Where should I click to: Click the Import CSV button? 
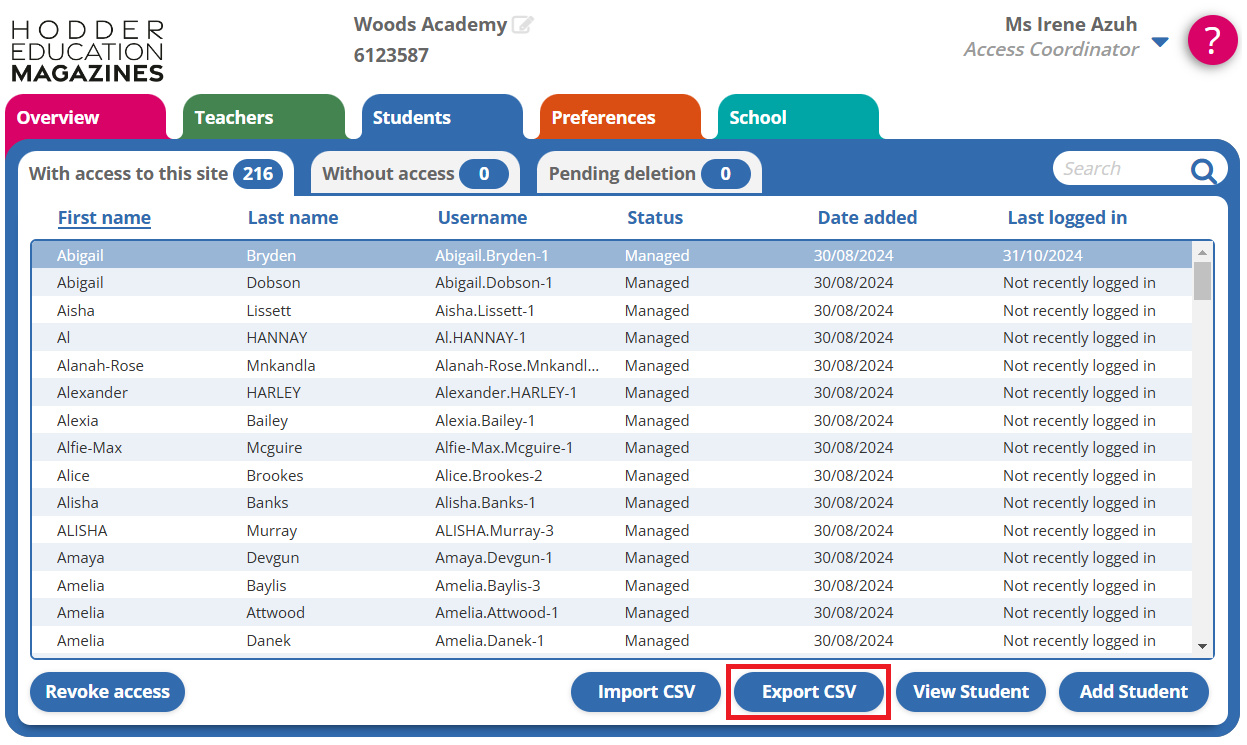click(x=646, y=692)
